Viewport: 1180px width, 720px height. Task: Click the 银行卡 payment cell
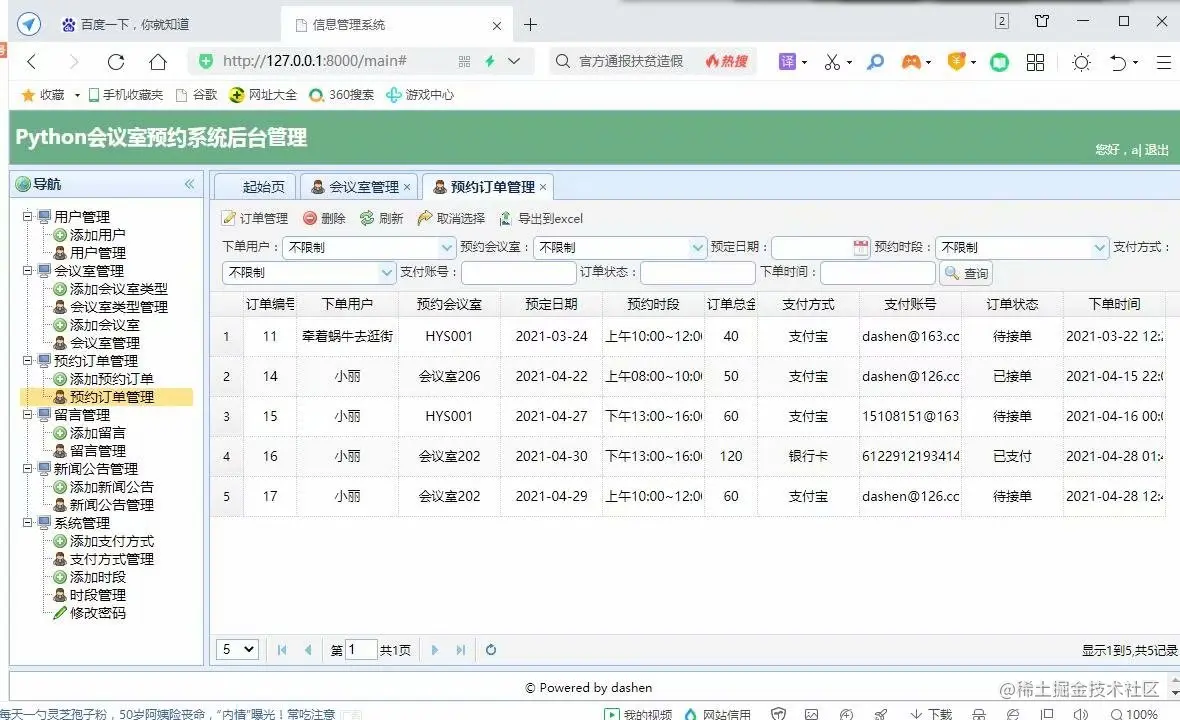coord(807,456)
